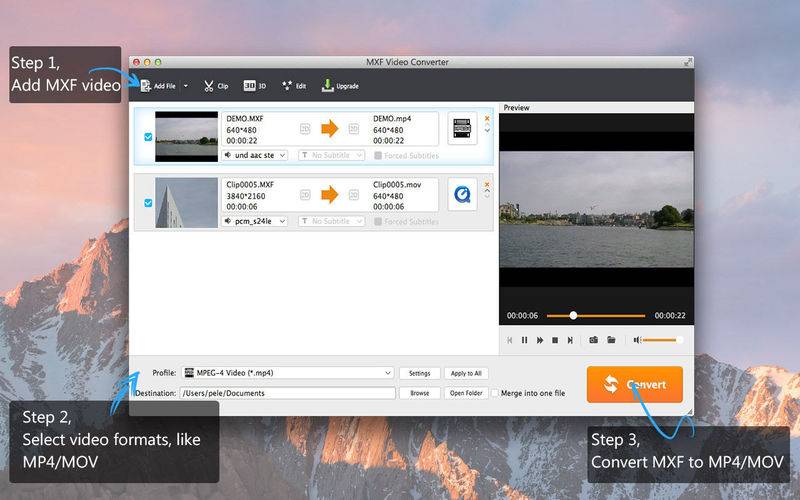Click the QuickTime format icon for Clip0005.MXF
This screenshot has height=500, width=800.
[462, 194]
